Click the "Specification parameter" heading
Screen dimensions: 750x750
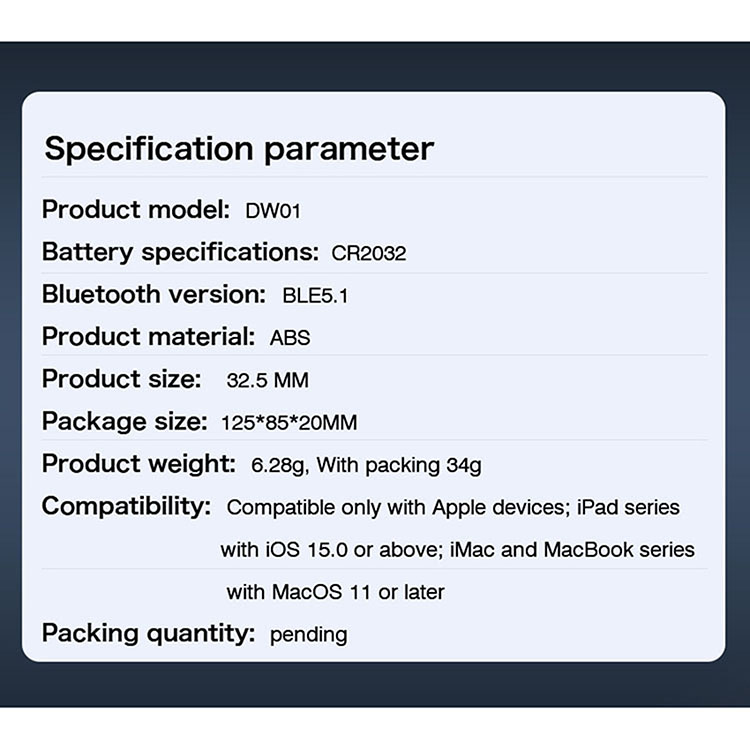point(239,149)
